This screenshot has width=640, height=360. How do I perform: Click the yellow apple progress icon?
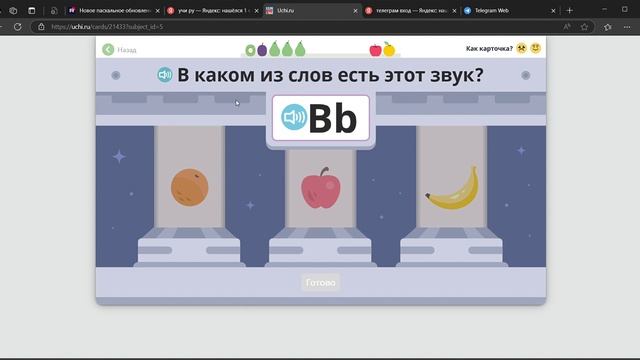coord(389,49)
